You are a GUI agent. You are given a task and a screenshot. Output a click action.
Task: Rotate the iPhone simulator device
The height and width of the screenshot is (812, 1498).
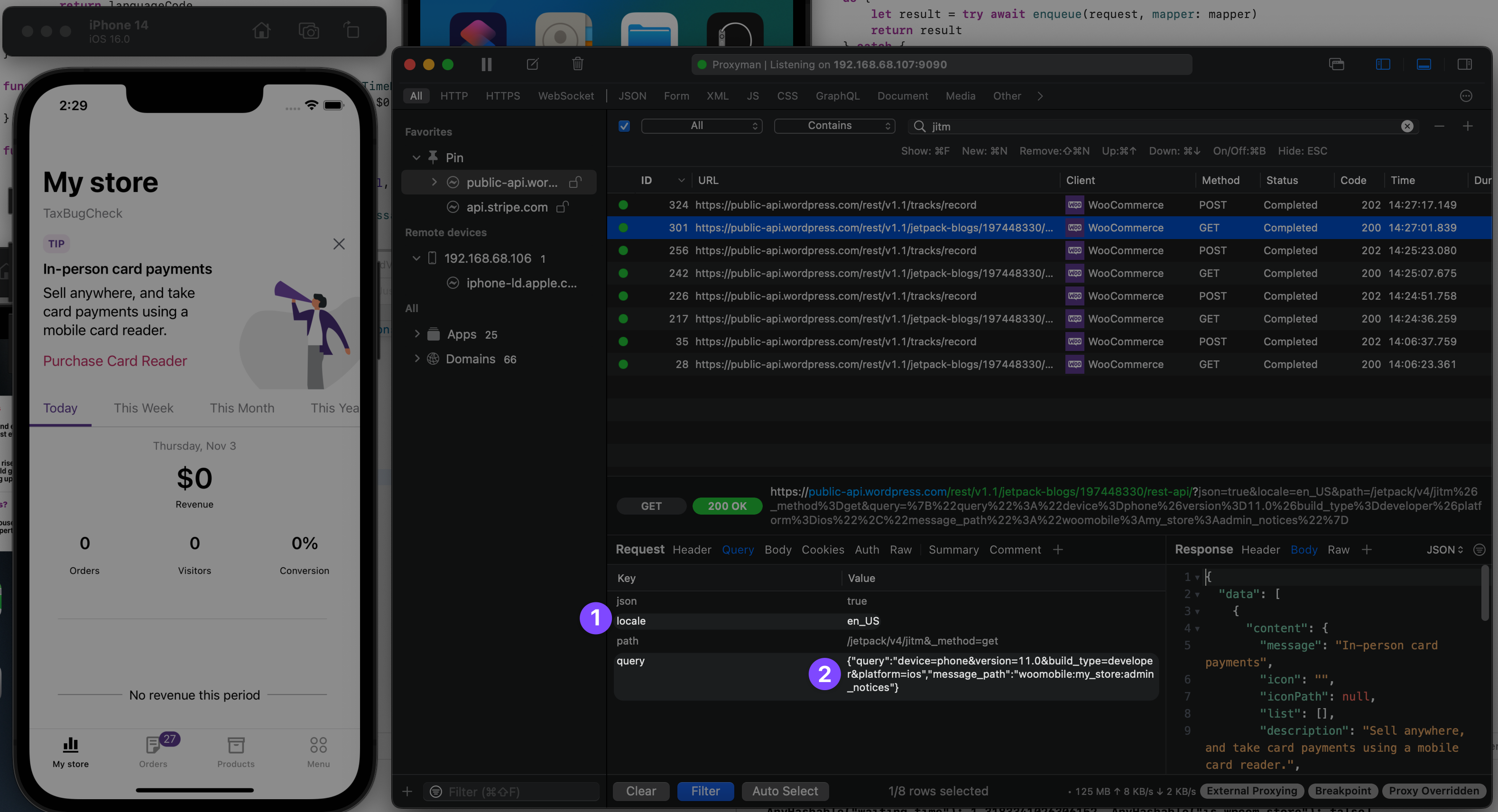352,30
